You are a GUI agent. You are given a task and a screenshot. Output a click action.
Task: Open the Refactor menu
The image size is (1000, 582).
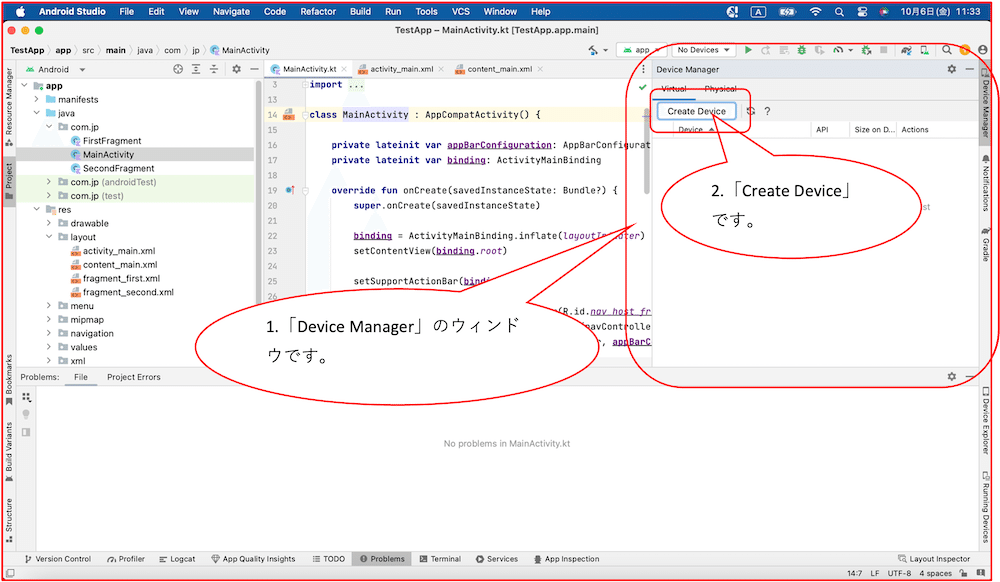[x=318, y=11]
